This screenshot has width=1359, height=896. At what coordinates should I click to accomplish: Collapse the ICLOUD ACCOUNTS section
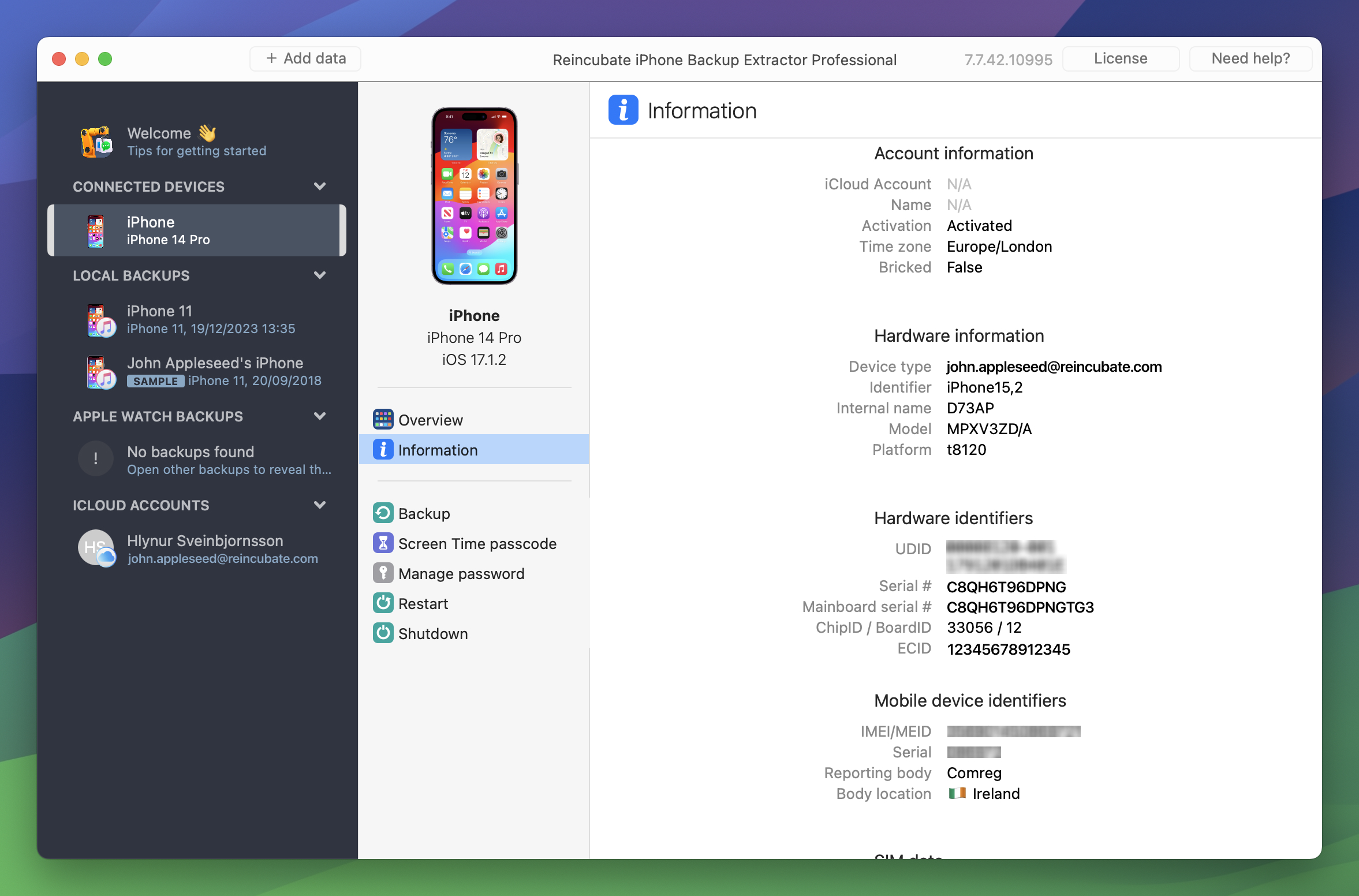[321, 505]
